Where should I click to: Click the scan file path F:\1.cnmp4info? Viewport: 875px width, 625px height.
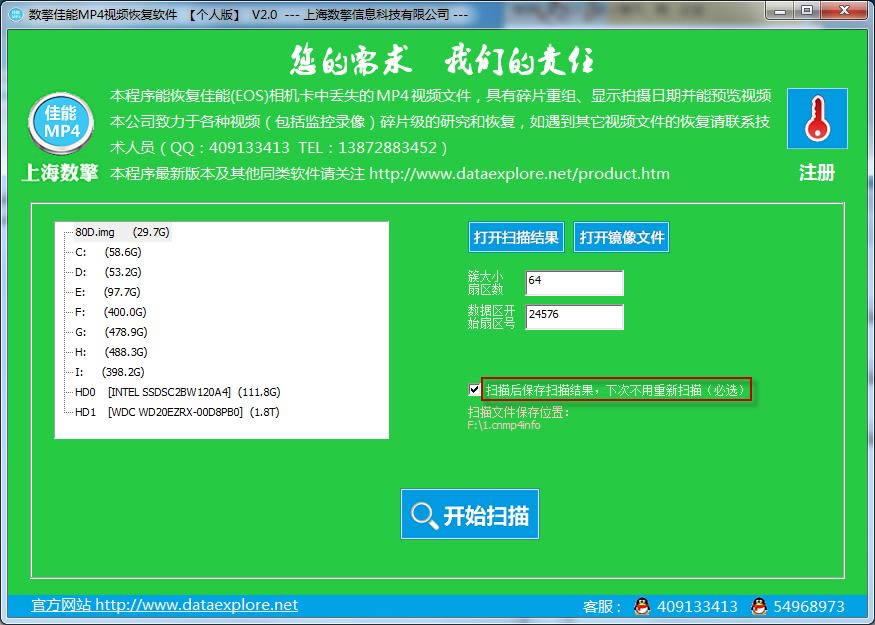504,425
